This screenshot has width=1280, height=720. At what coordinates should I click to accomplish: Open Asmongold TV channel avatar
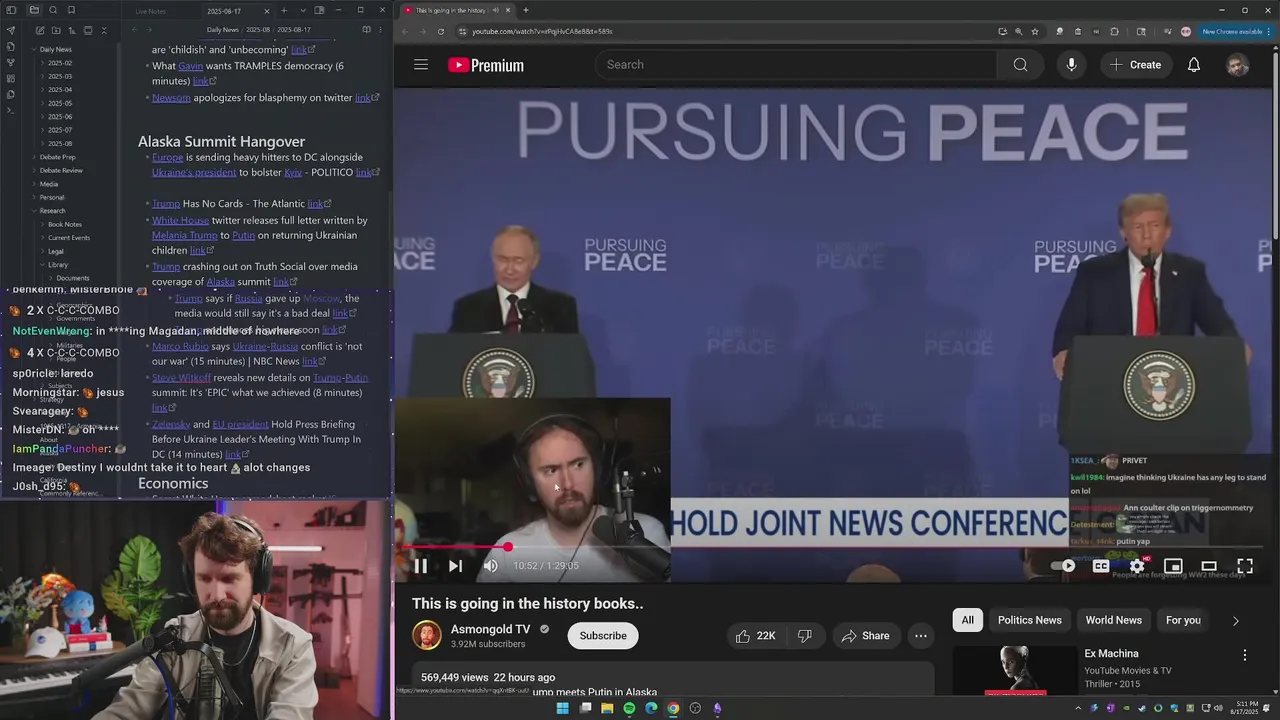(x=427, y=636)
